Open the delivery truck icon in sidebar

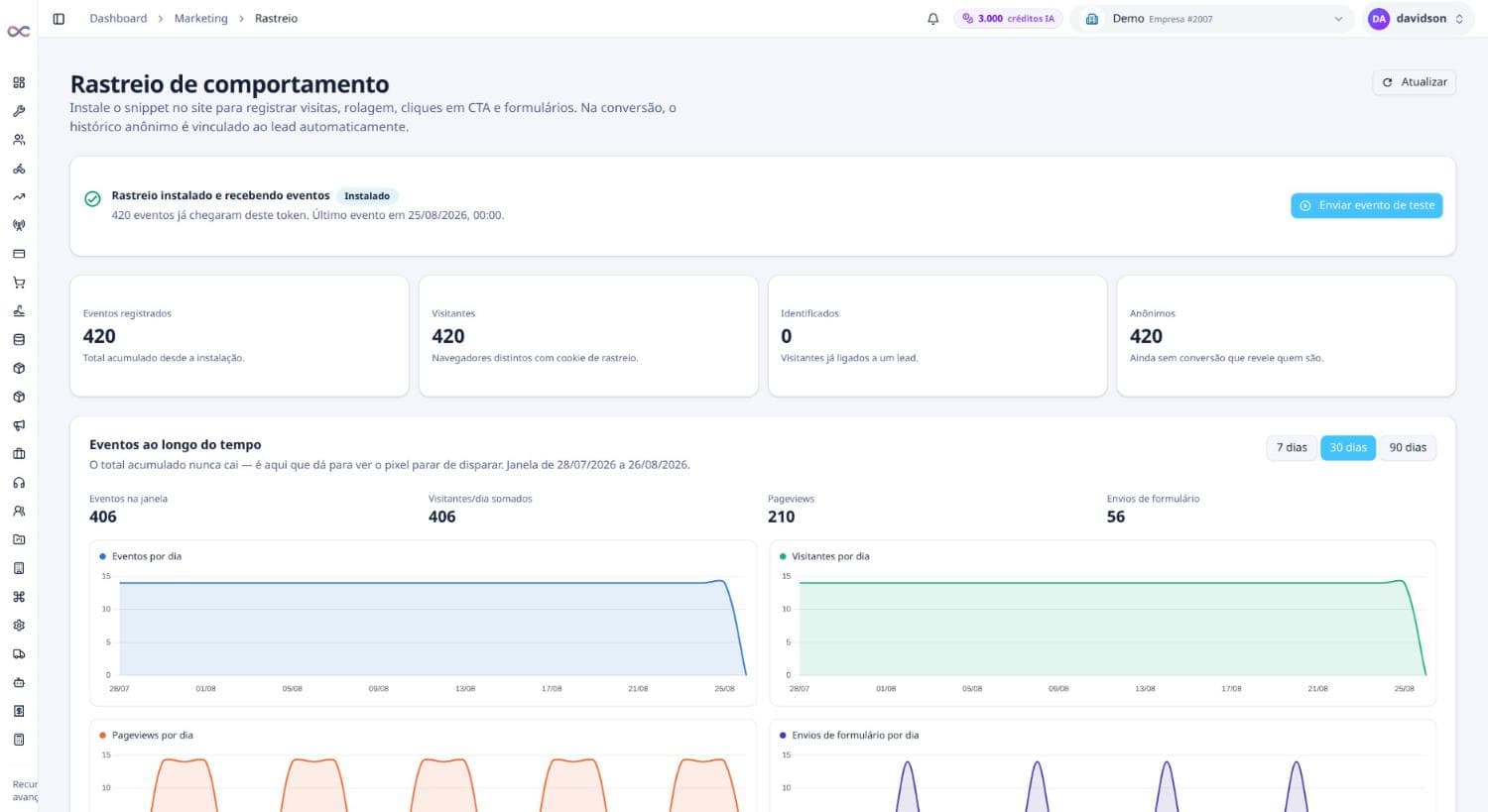[x=19, y=654]
